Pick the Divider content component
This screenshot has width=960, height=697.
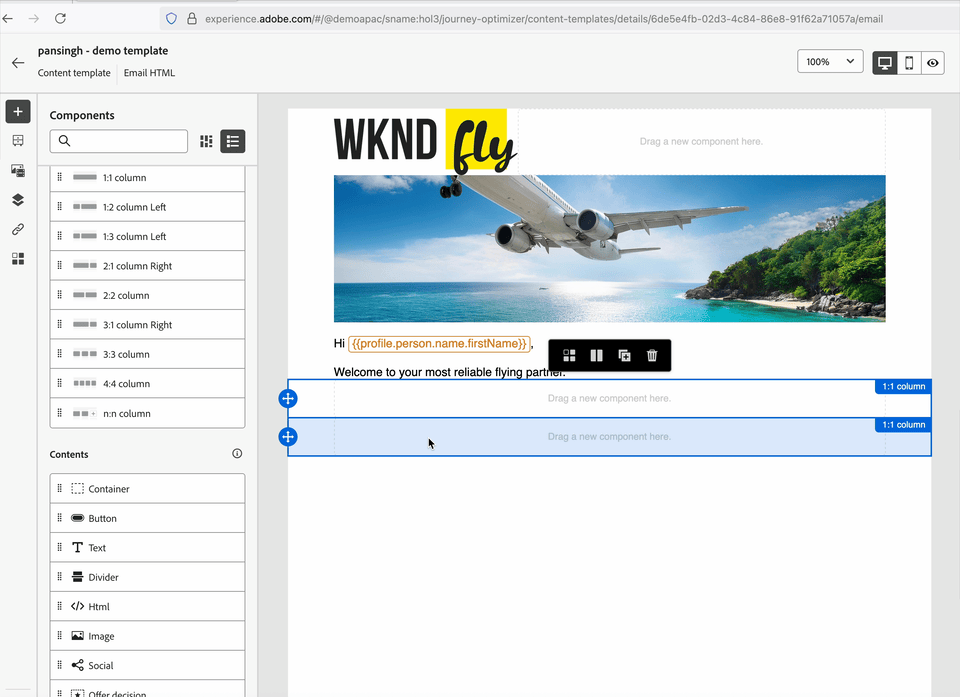point(148,577)
